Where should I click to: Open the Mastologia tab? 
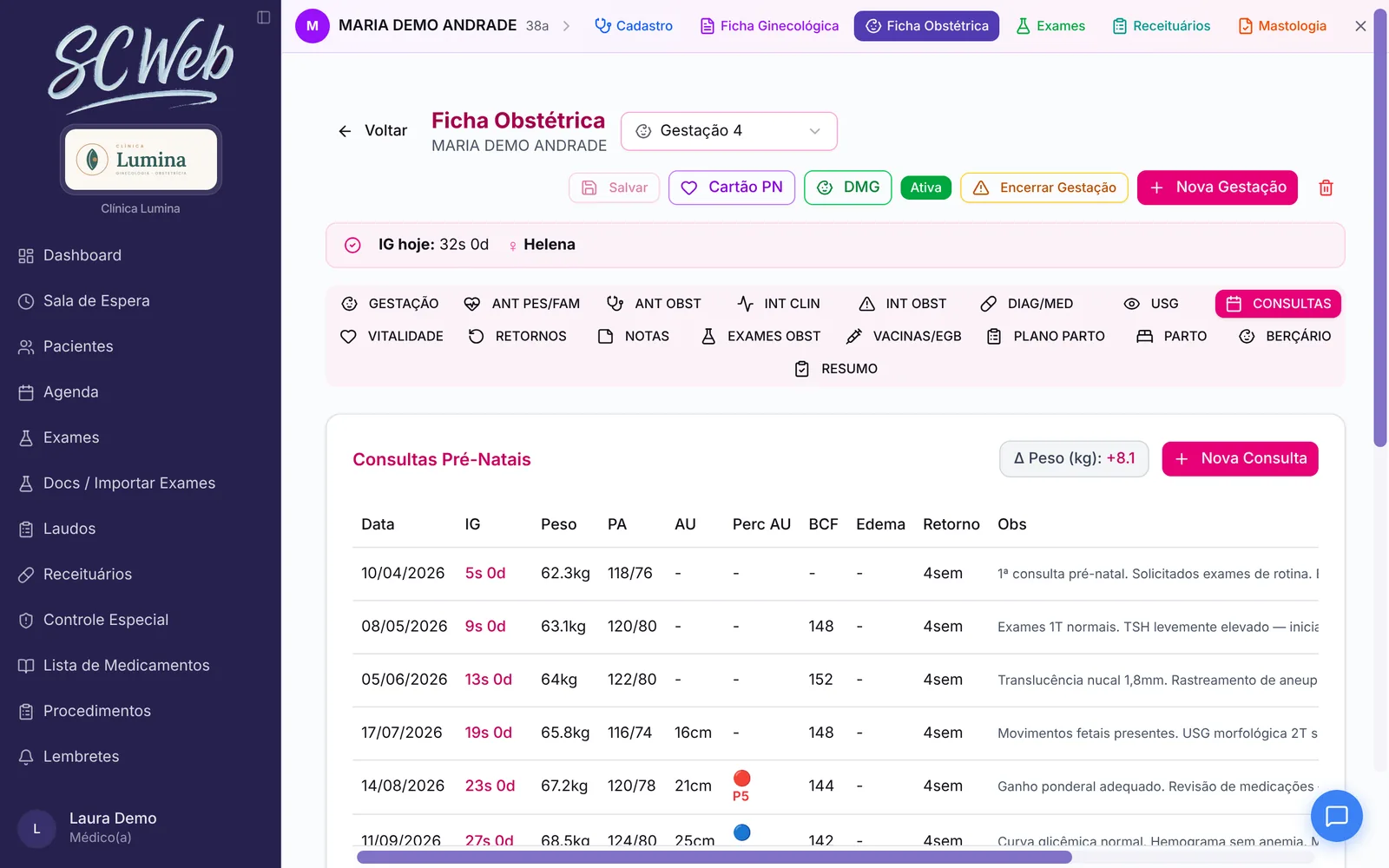point(1282,26)
